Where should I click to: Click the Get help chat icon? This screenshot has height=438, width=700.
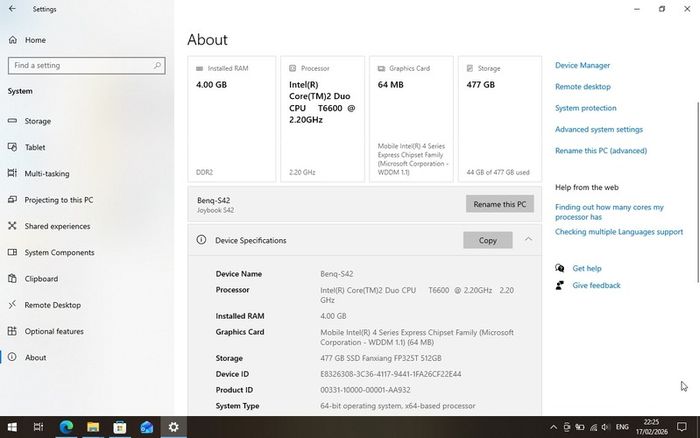click(x=559, y=268)
